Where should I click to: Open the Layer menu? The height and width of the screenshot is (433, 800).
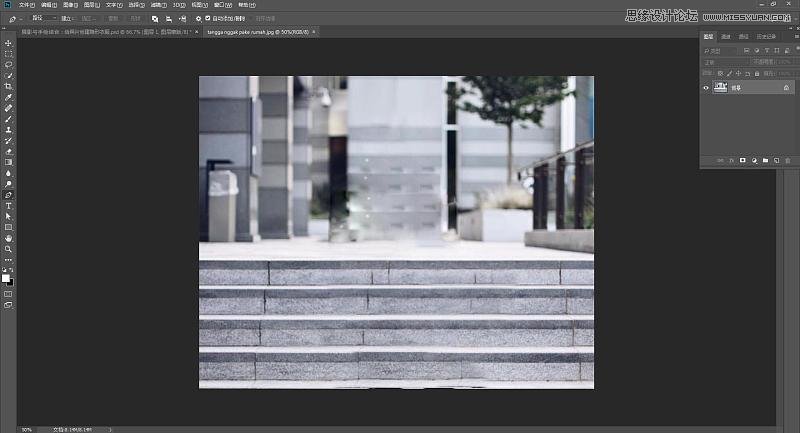(x=92, y=5)
